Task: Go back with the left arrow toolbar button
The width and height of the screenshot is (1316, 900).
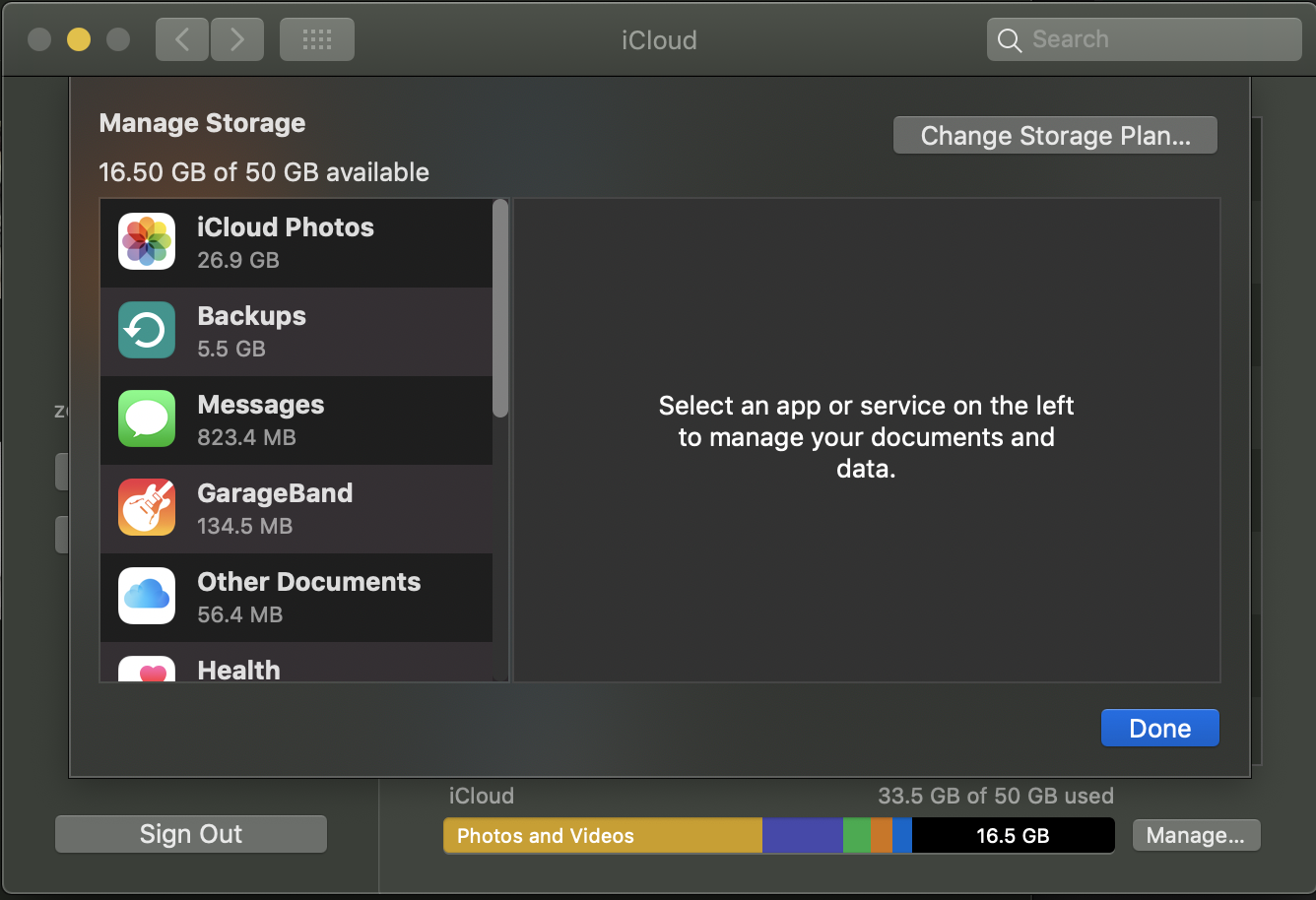Action: click(x=181, y=39)
